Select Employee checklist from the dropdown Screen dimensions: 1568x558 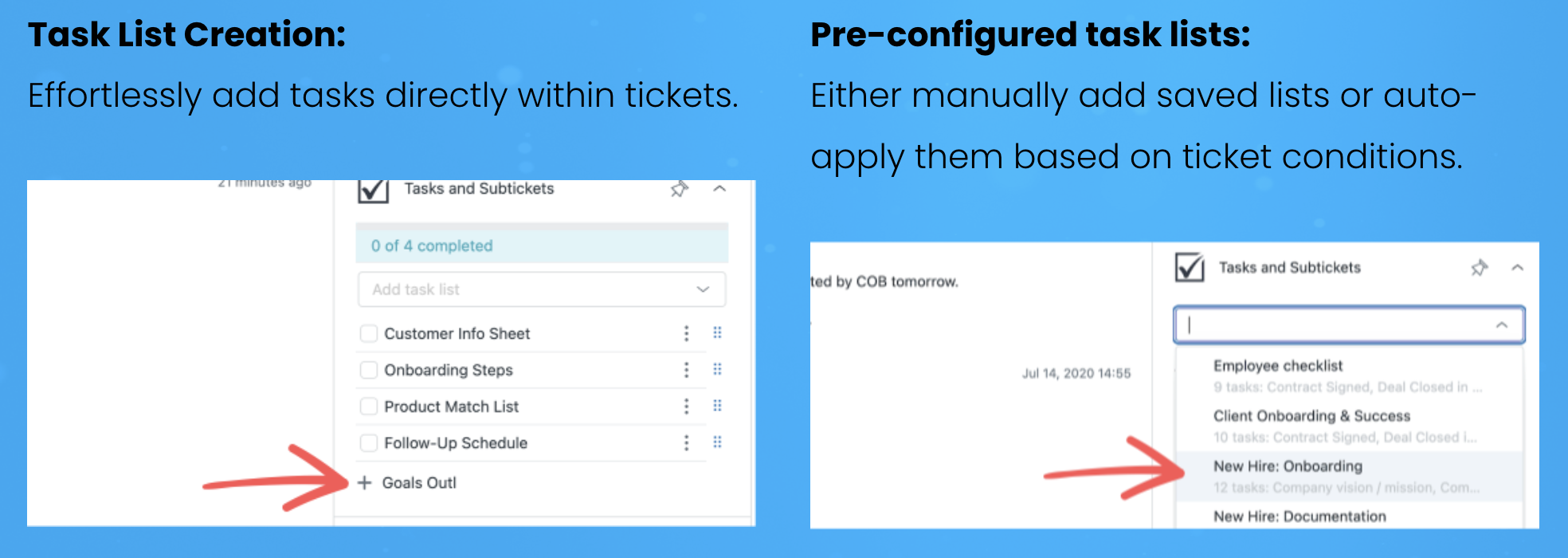pyautogui.click(x=1349, y=375)
